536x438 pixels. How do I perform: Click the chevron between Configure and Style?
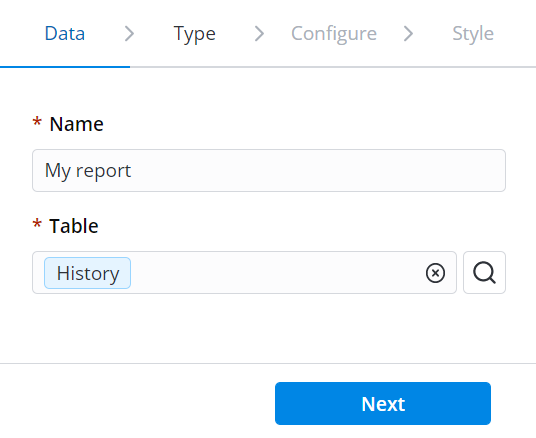pos(408,34)
